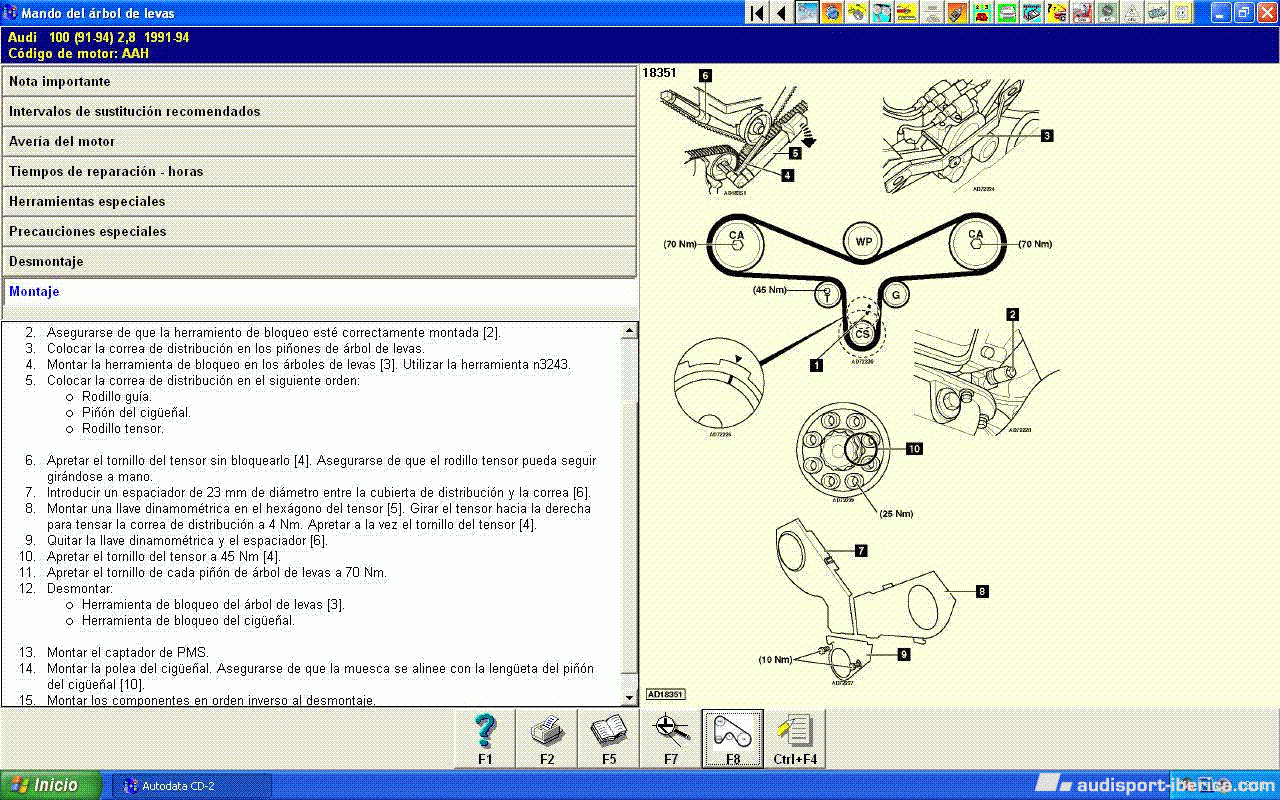
Task: Print the page with F2 printer icon
Action: [547, 739]
